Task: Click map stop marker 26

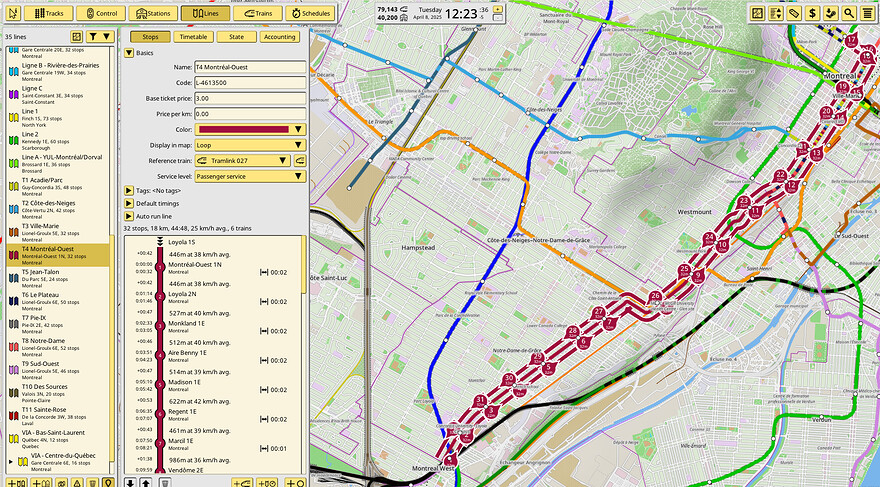Action: 655,298
